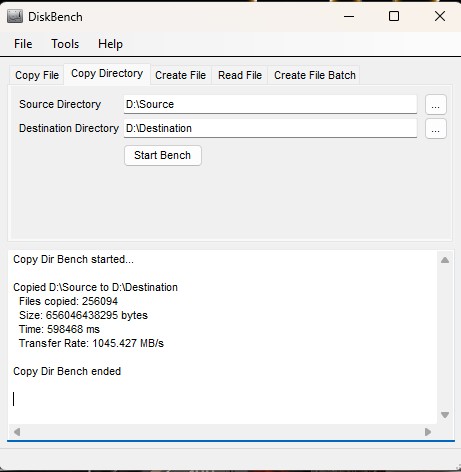The image size is (461, 472).
Task: Click the 'Transfer Rate: 1045.427 MB/s' line
Action: [x=91, y=343]
